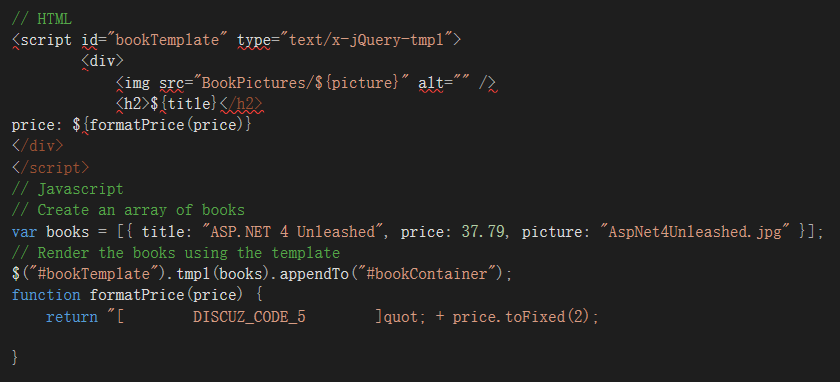The image size is (840, 382).
Task: Click price.toFixed(2) in return statement
Action: click(520, 317)
